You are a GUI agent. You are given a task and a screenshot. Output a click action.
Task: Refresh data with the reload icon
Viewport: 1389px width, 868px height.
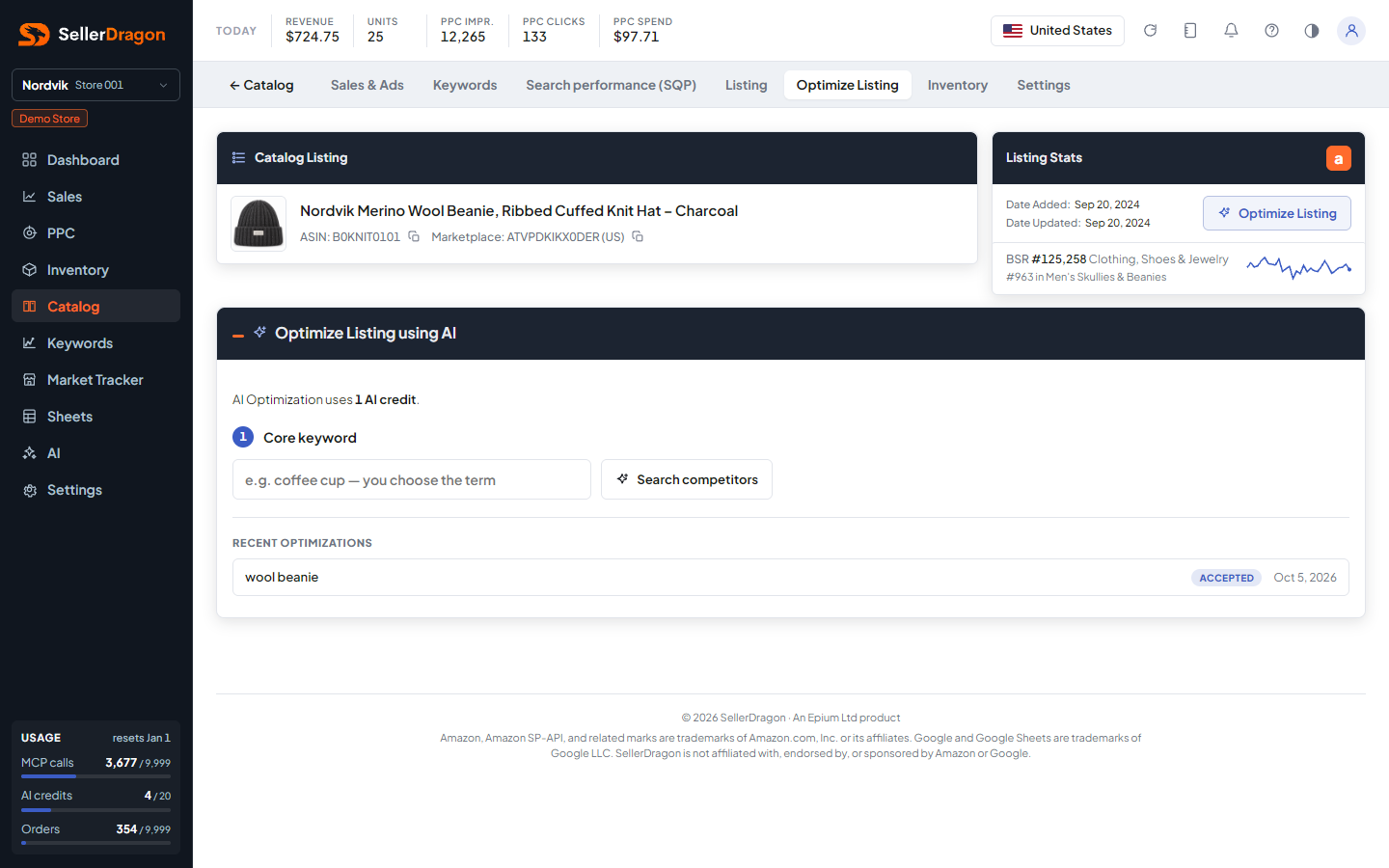click(x=1150, y=31)
